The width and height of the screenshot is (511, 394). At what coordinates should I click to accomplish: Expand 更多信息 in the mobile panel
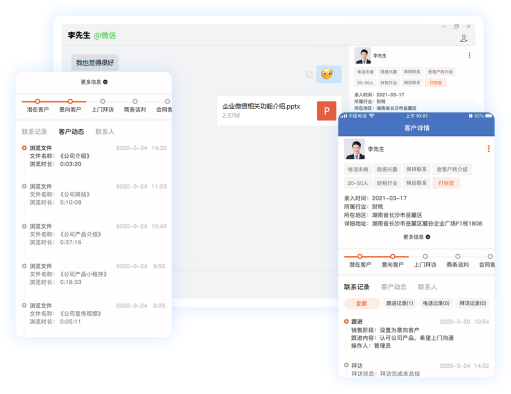click(416, 237)
